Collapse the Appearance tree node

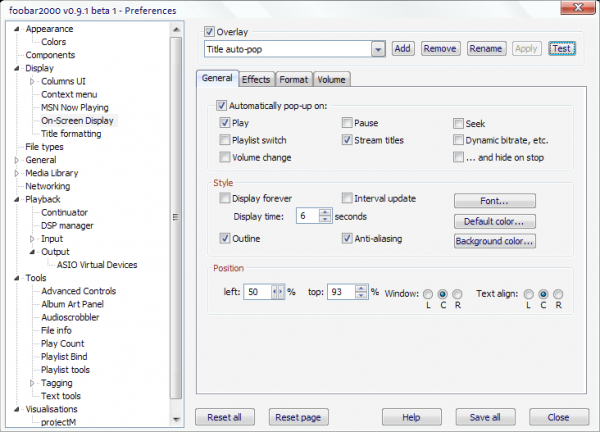point(16,30)
